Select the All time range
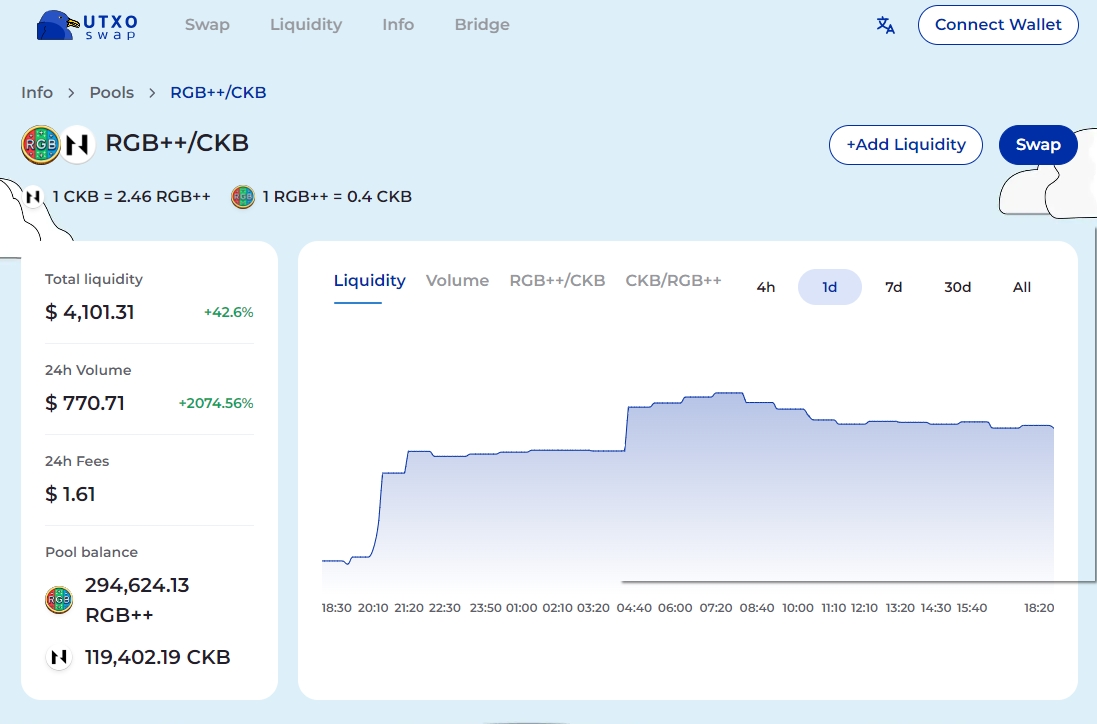Viewport: 1097px width, 724px height. 1021,287
